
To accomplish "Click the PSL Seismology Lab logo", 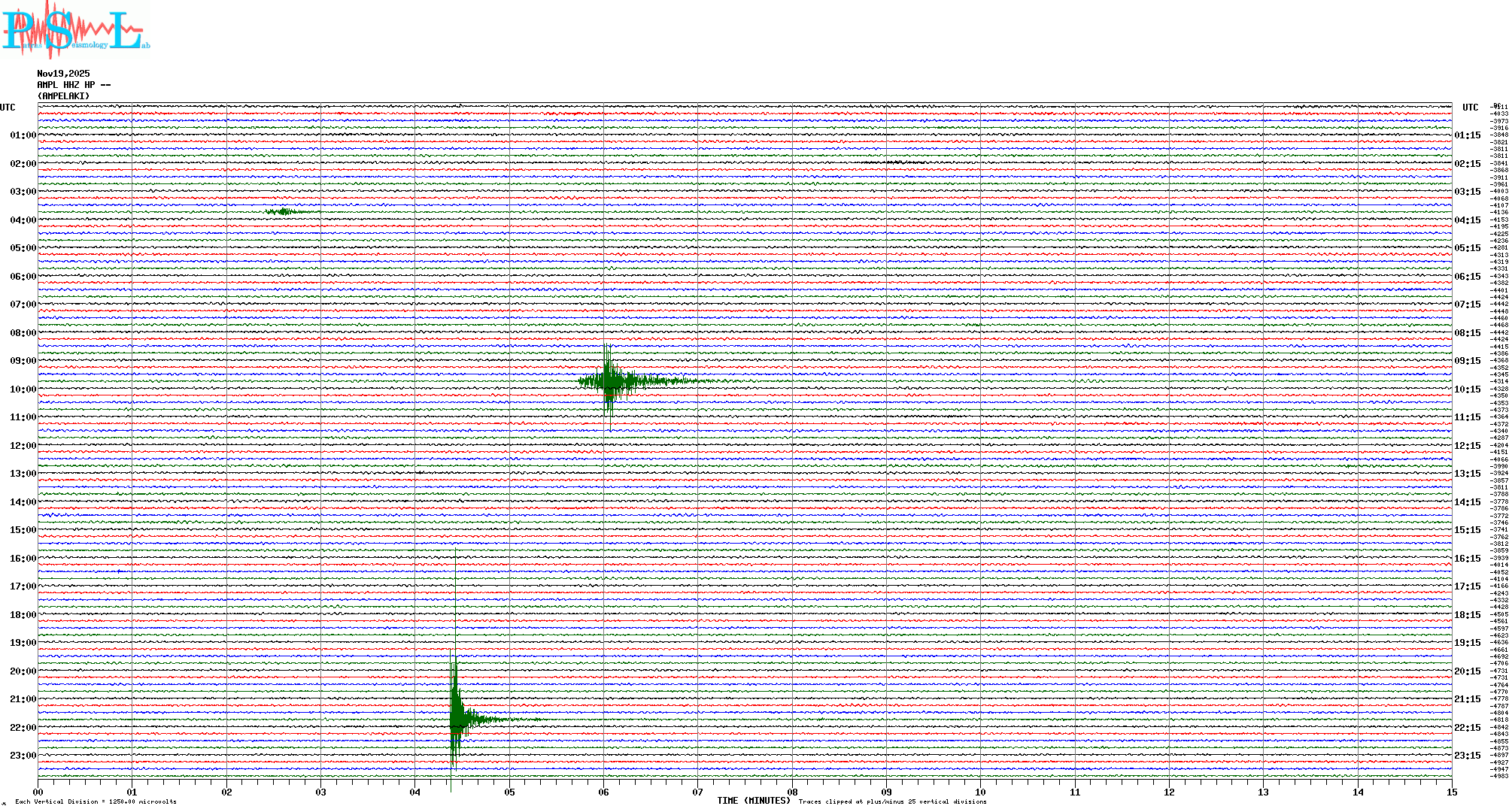I will point(75,29).
